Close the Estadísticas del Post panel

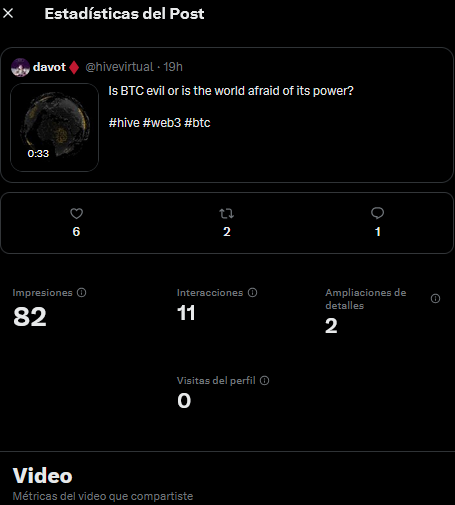pyautogui.click(x=8, y=13)
